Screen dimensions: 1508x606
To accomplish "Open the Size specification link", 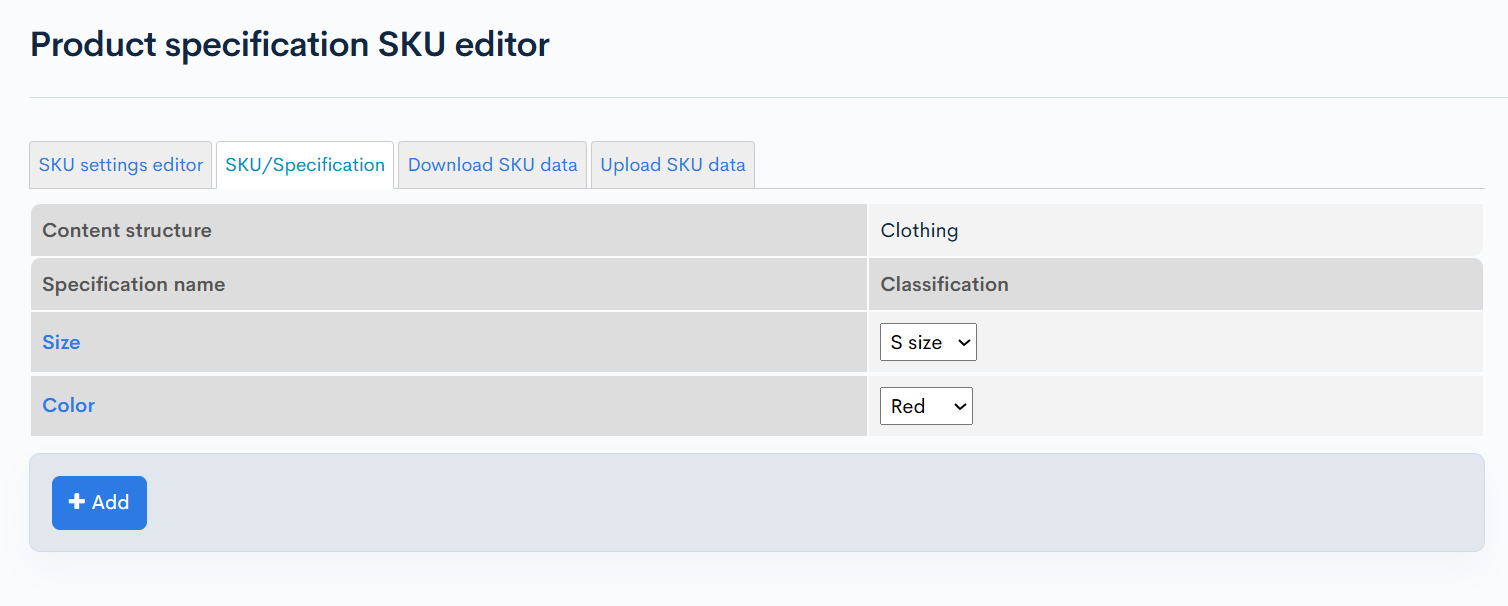I will pyautogui.click(x=61, y=342).
